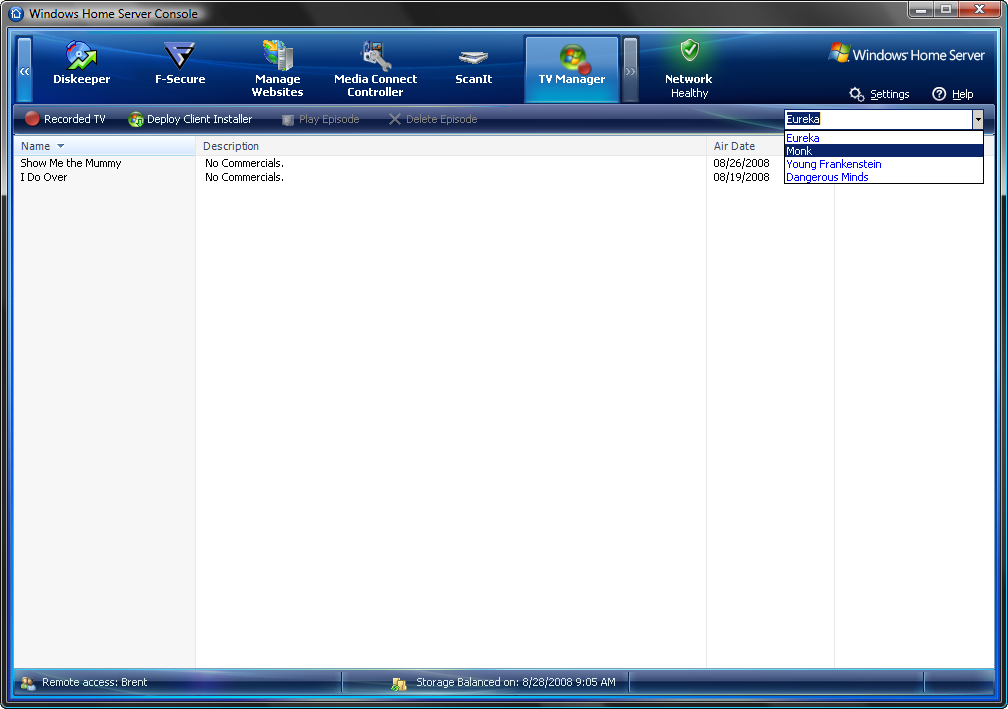Image resolution: width=1008 pixels, height=709 pixels.
Task: Click the Delete Episode button
Action: (433, 119)
